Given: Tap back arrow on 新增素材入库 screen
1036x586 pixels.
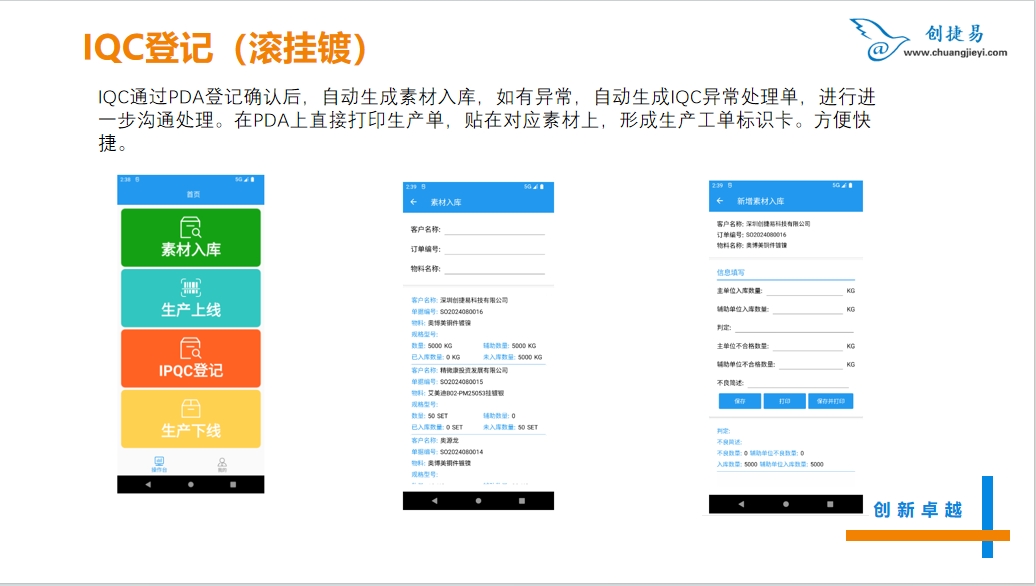Looking at the screenshot, I should 721,202.
